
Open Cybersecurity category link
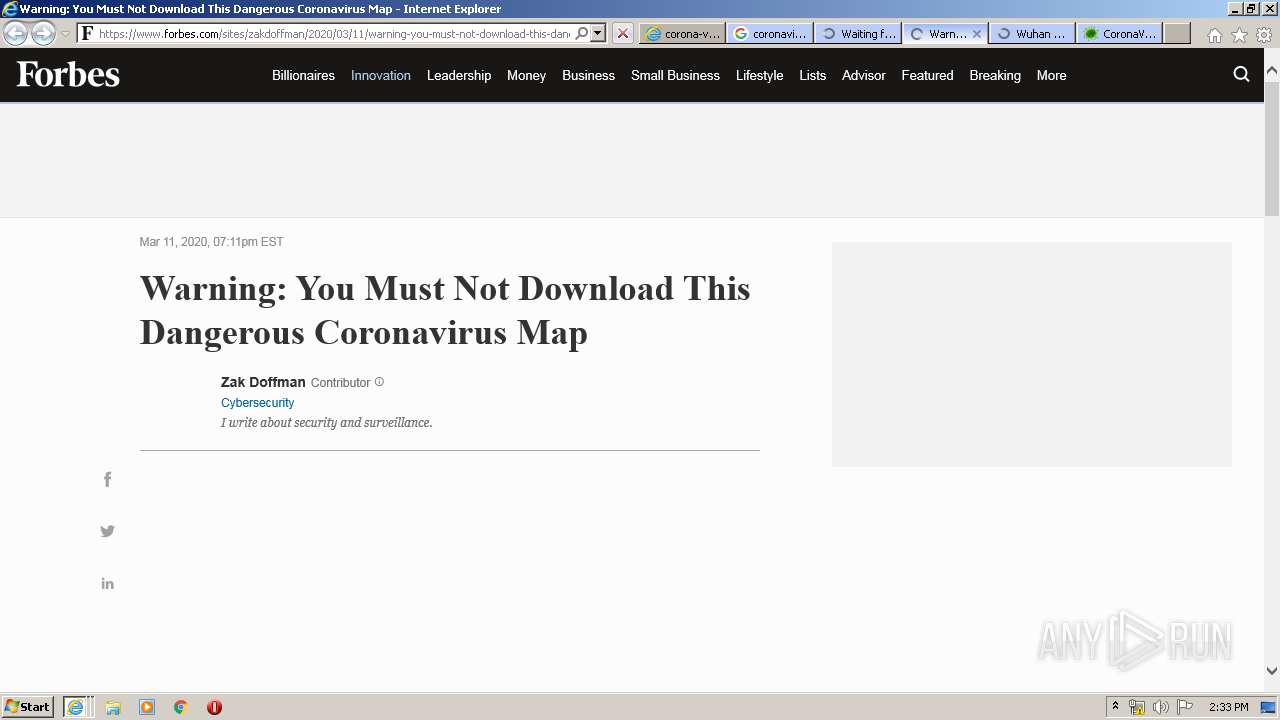257,402
